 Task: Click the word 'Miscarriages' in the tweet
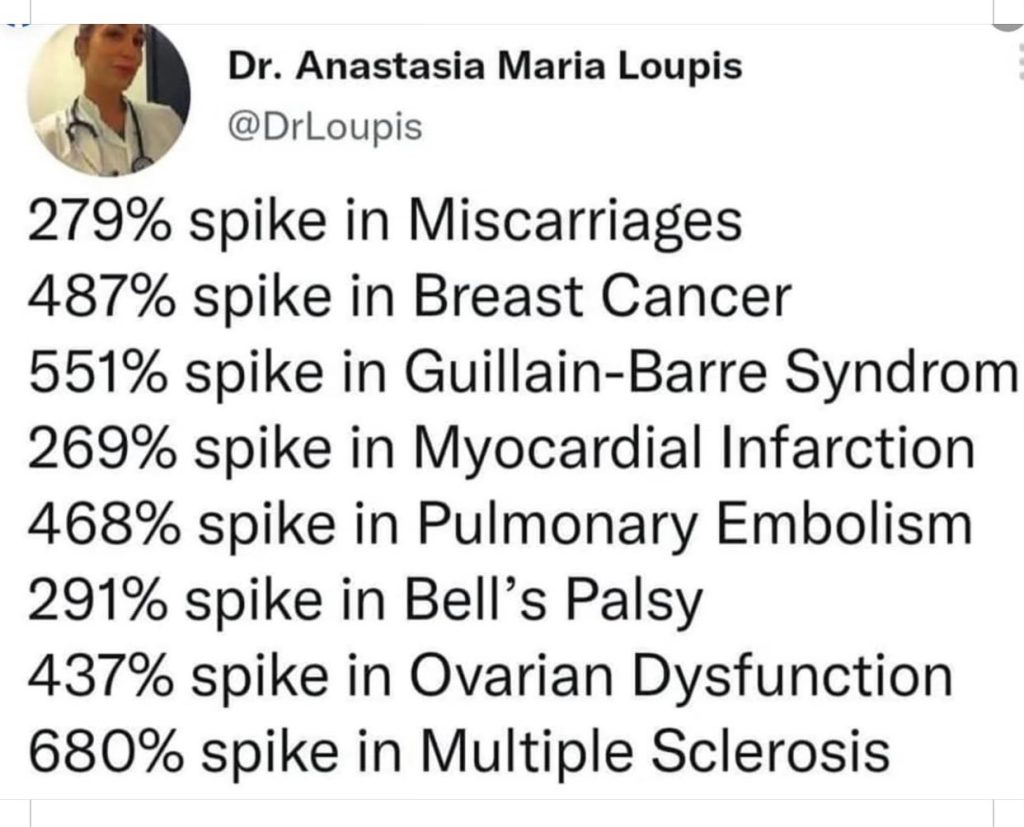click(x=576, y=220)
